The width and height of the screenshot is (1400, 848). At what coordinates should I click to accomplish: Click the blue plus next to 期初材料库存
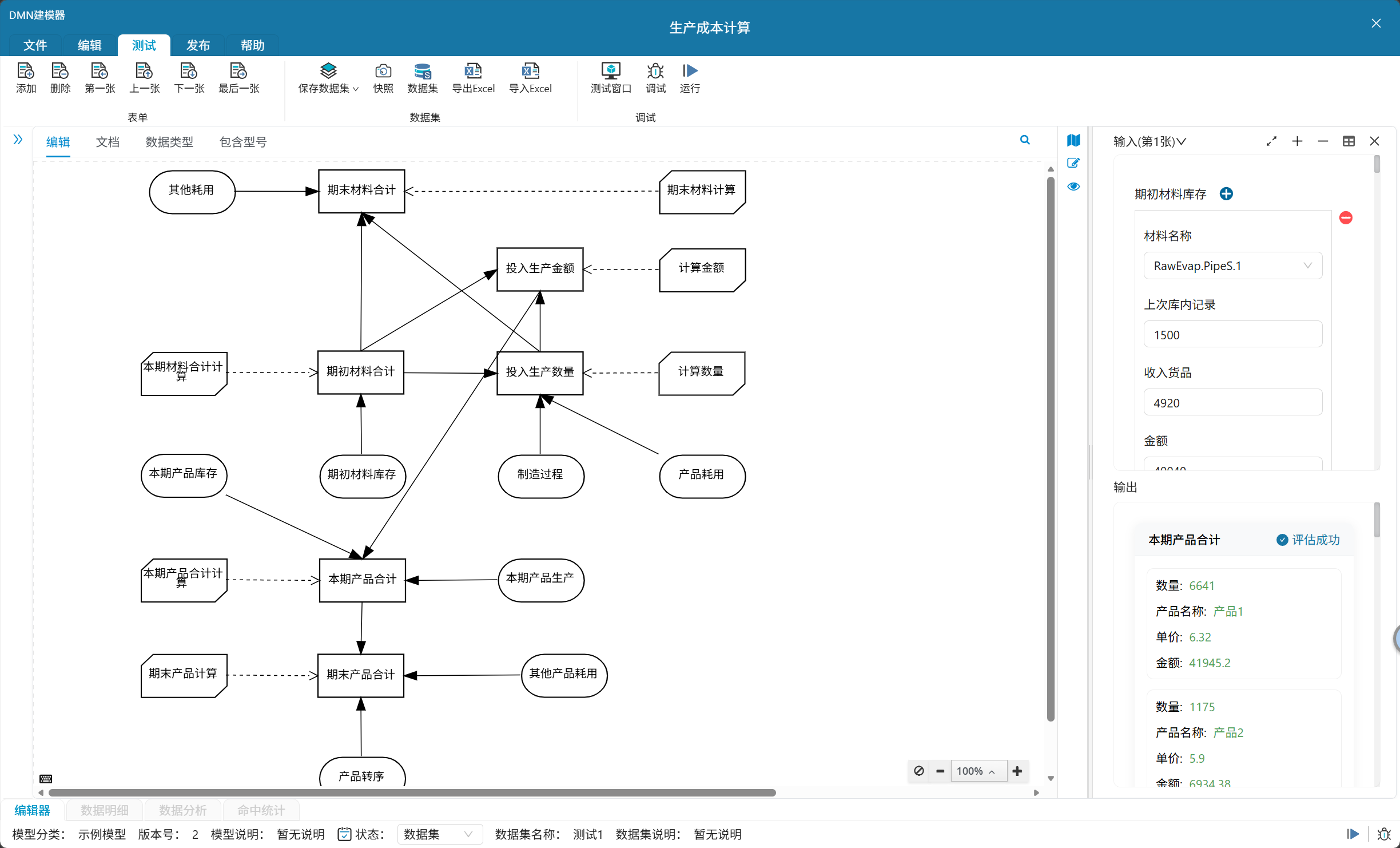[1226, 194]
